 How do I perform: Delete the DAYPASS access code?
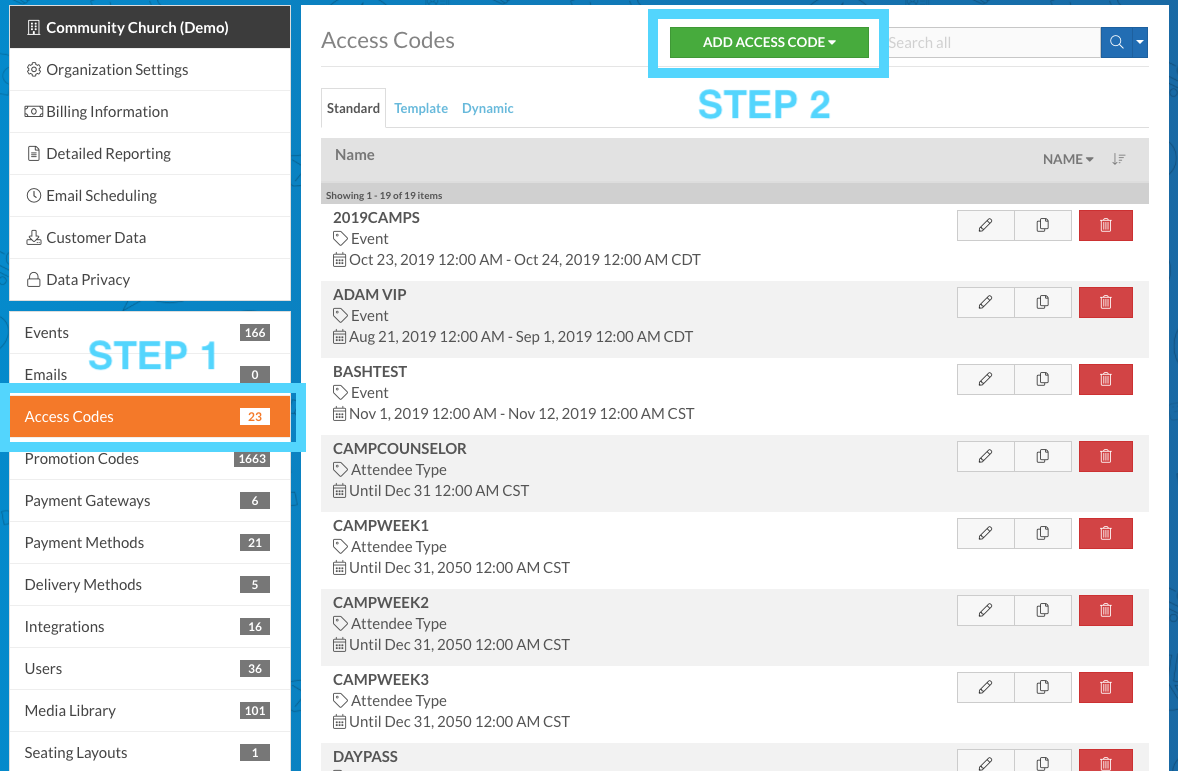tap(1105, 762)
